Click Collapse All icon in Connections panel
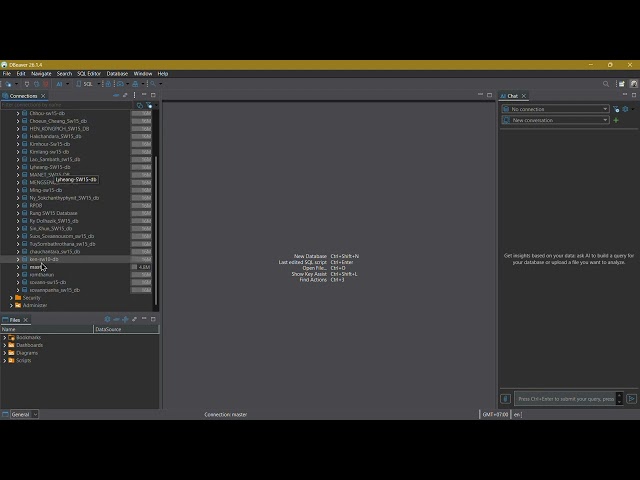This screenshot has height=480, width=640. click(x=116, y=96)
